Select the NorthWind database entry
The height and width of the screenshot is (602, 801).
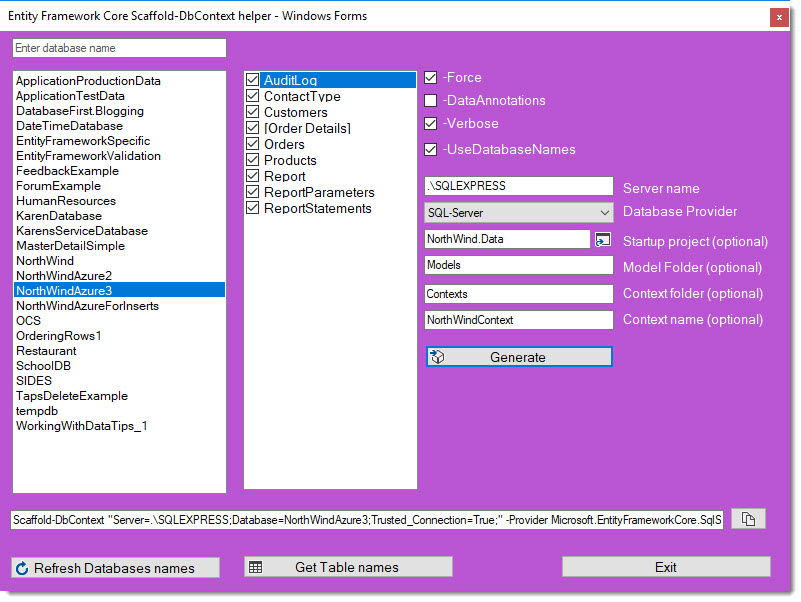click(119, 261)
